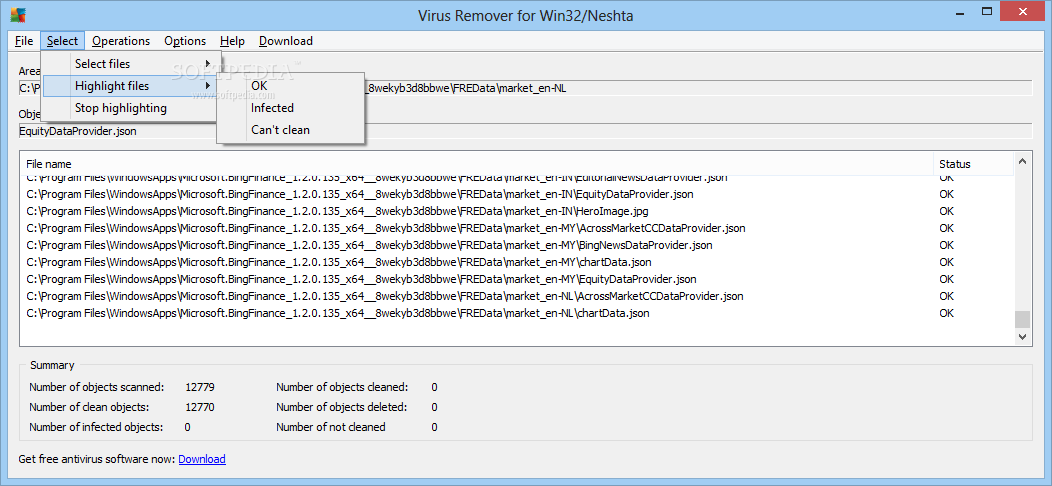Select the market_en-NL chartData.json row
The height and width of the screenshot is (486, 1052).
pyautogui.click(x=517, y=313)
